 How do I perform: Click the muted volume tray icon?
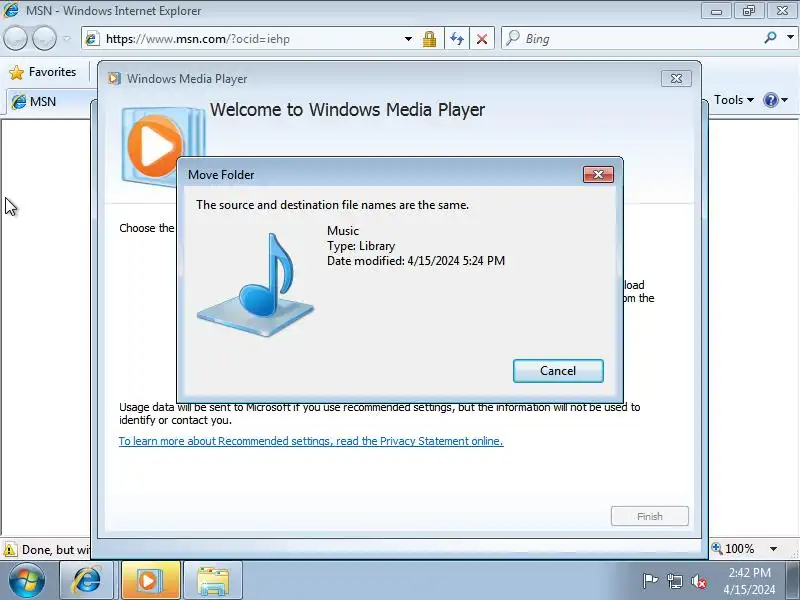699,581
